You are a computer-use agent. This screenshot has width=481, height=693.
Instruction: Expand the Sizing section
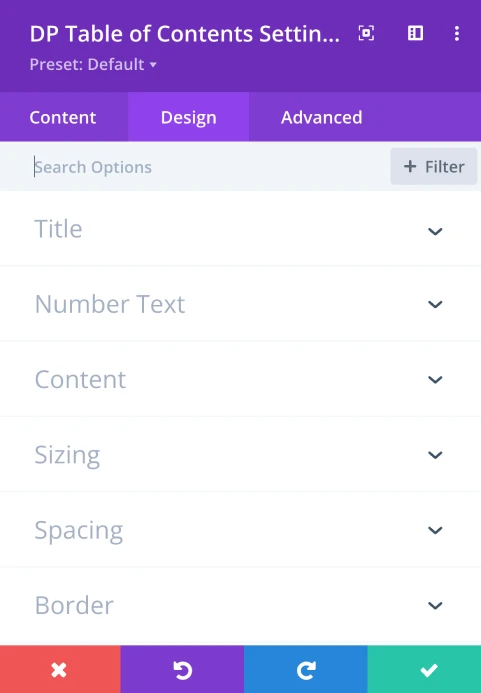pos(240,454)
